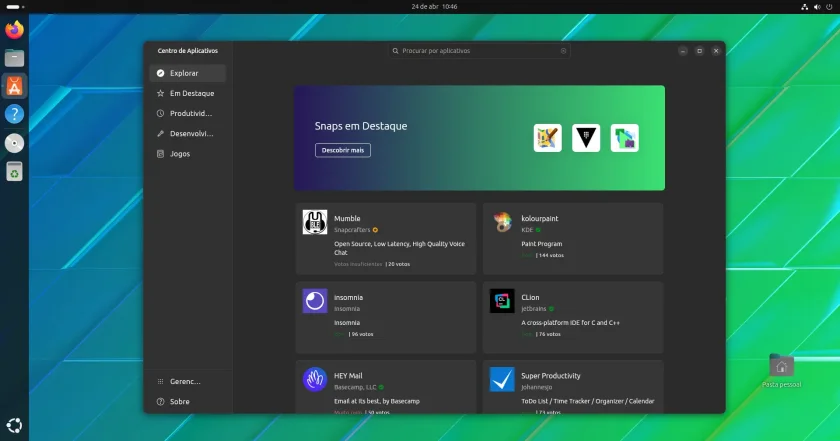Click the KDE publisher name
840x441 pixels.
(527, 230)
